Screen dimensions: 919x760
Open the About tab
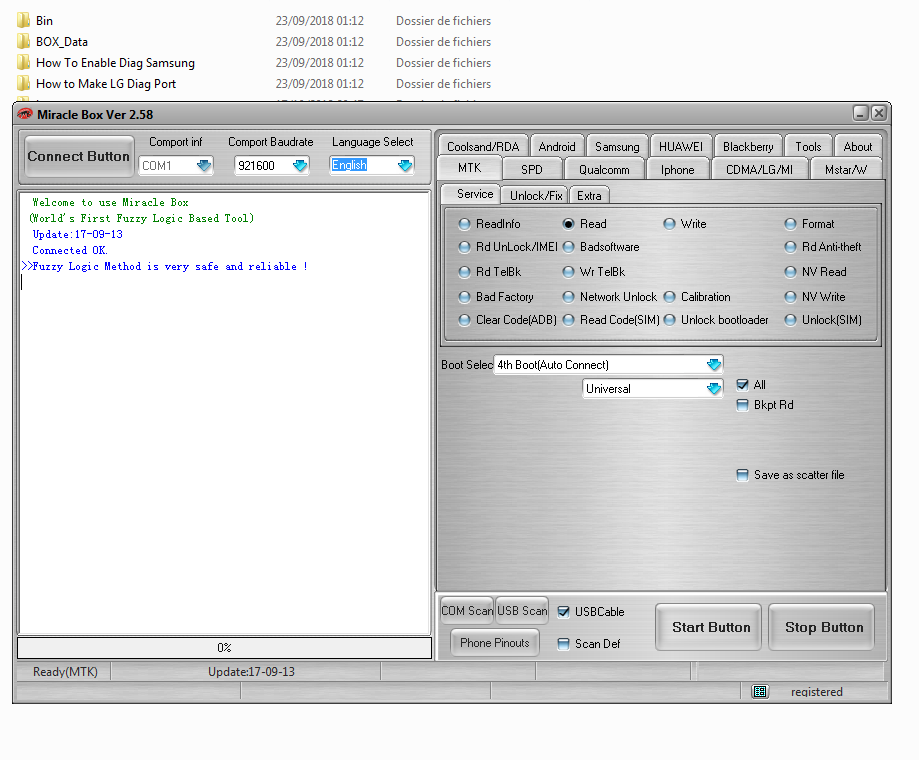857,146
